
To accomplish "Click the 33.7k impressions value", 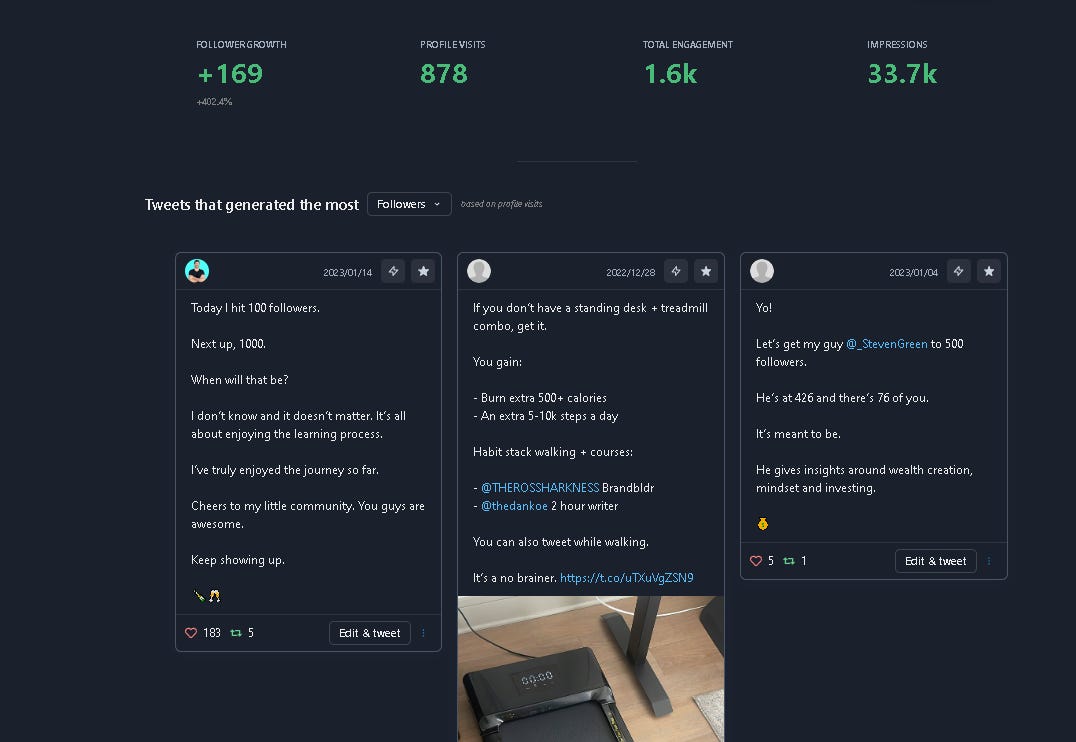I will click(x=902, y=74).
